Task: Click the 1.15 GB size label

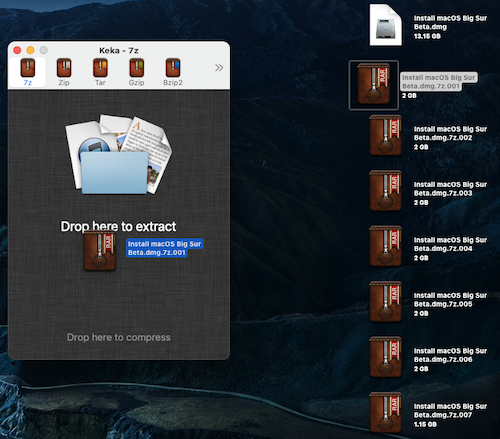Action: pyautogui.click(x=425, y=424)
